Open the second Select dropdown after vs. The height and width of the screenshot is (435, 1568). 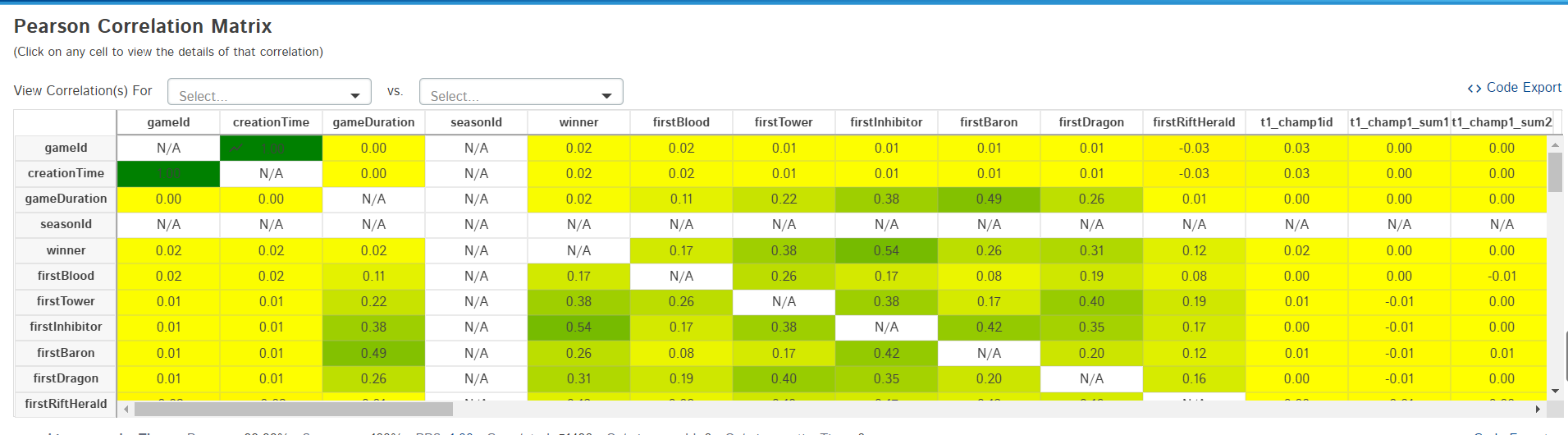tap(521, 92)
